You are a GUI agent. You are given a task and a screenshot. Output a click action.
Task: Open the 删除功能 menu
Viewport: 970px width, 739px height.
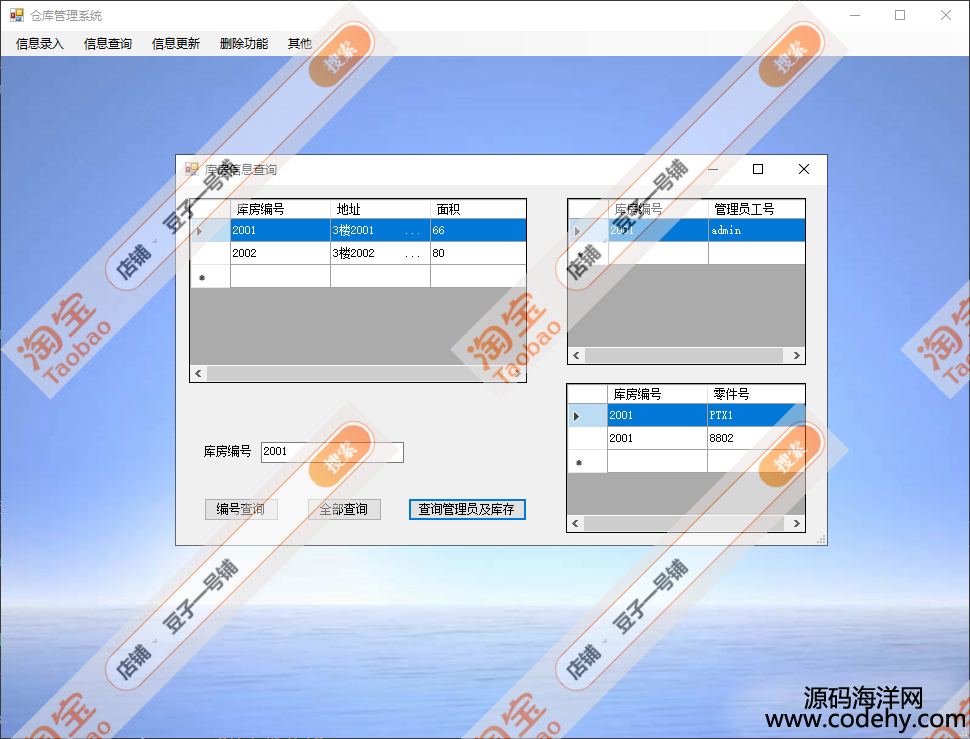pyautogui.click(x=244, y=43)
